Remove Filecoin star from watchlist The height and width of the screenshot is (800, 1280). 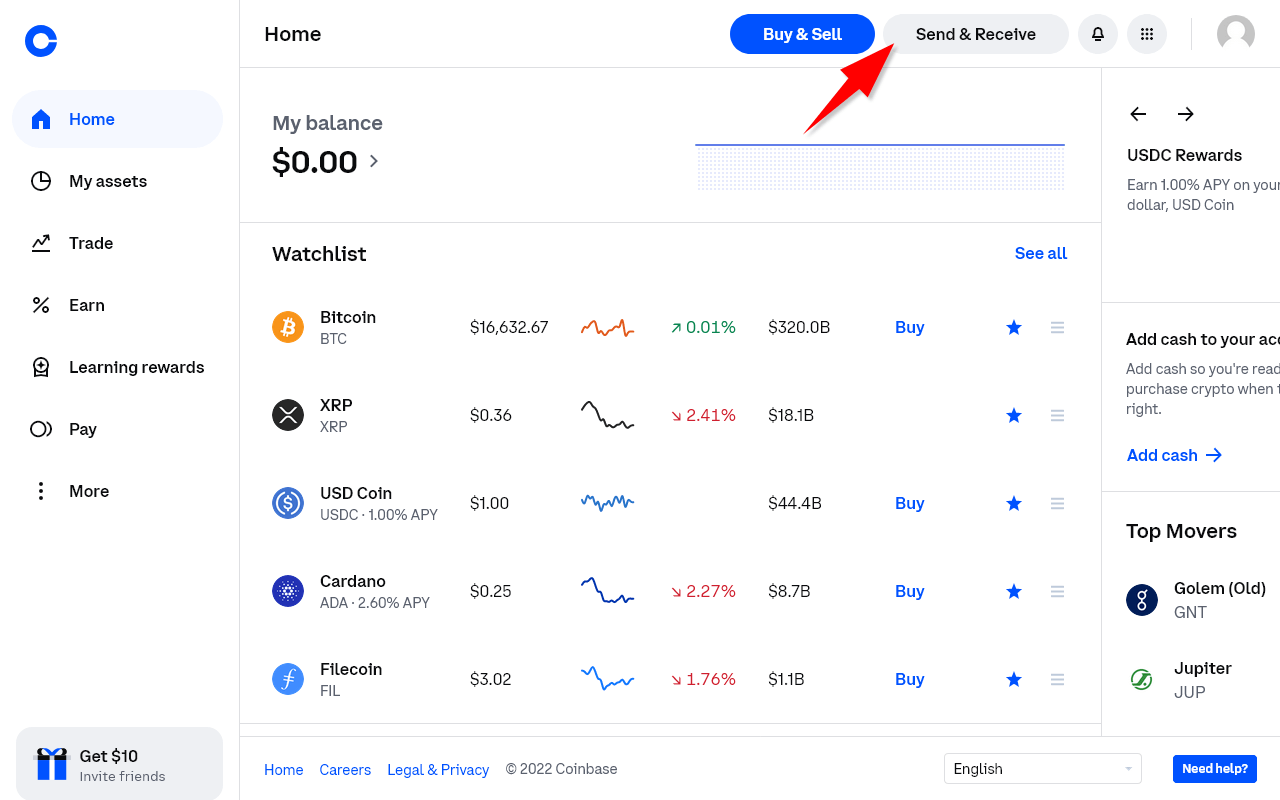point(1014,679)
